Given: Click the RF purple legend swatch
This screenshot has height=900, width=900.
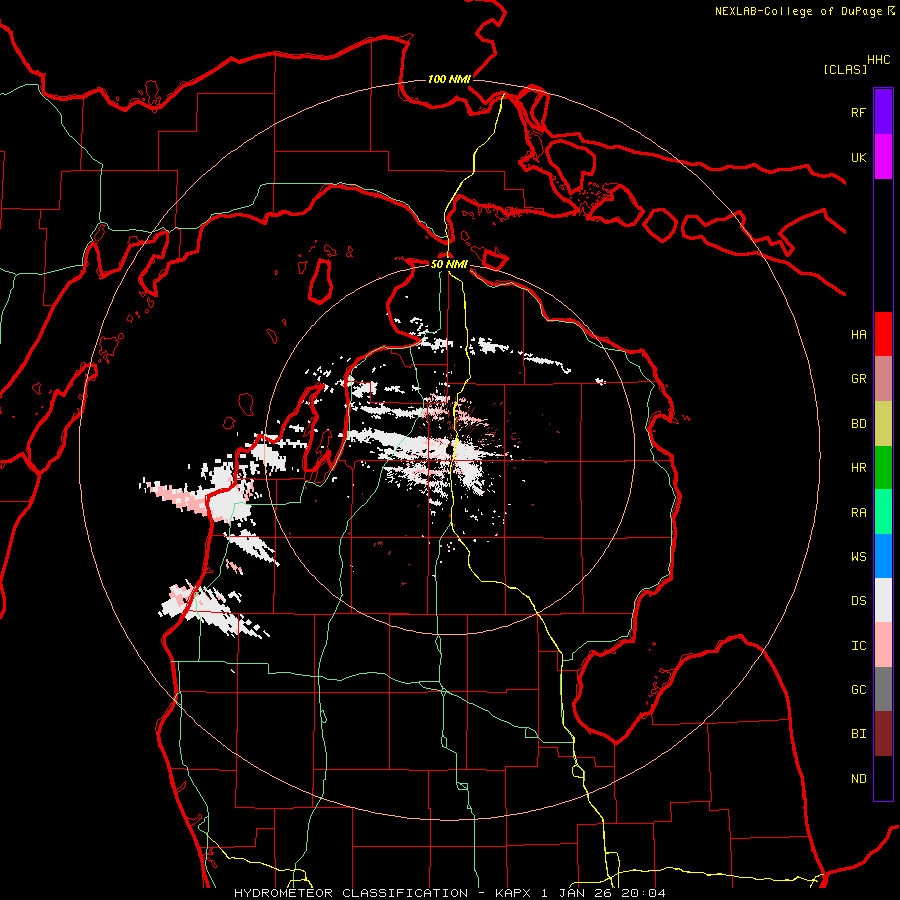Looking at the screenshot, I should point(883,112).
